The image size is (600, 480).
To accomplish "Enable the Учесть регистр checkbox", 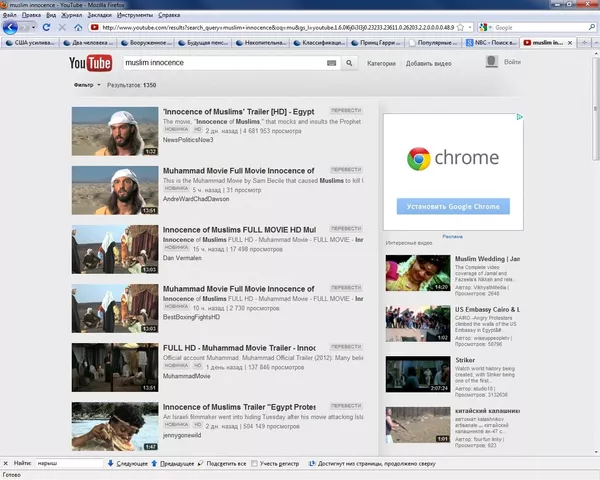I will coord(254,463).
